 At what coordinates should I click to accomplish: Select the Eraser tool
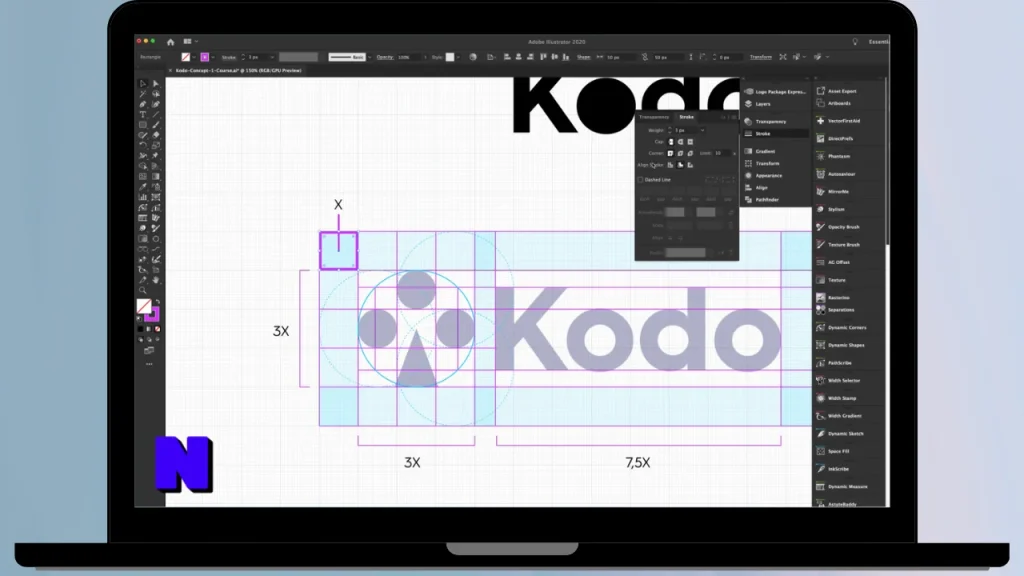[x=155, y=135]
